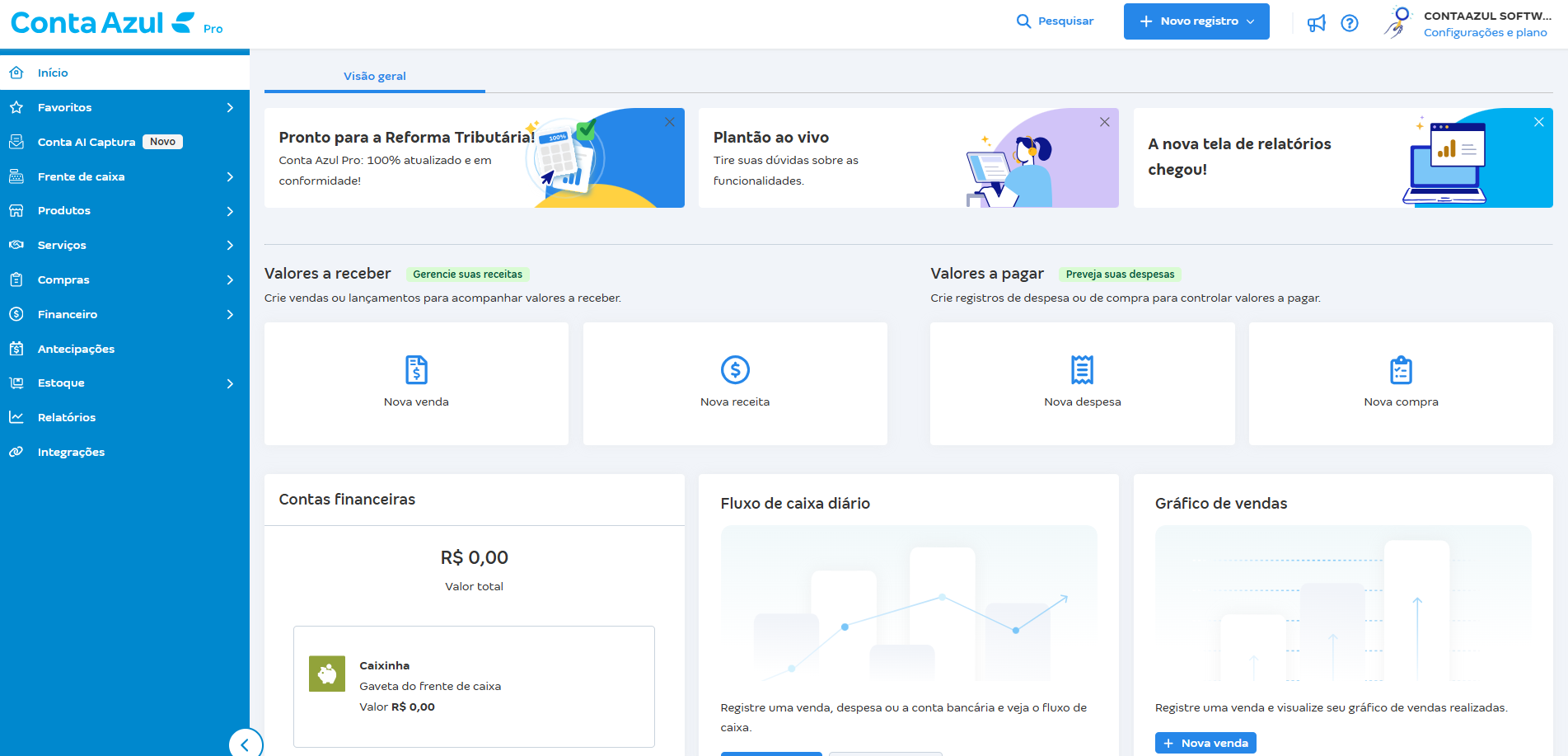The width and height of the screenshot is (1568, 756).
Task: Select Integrações in the sidebar
Action: (x=71, y=452)
